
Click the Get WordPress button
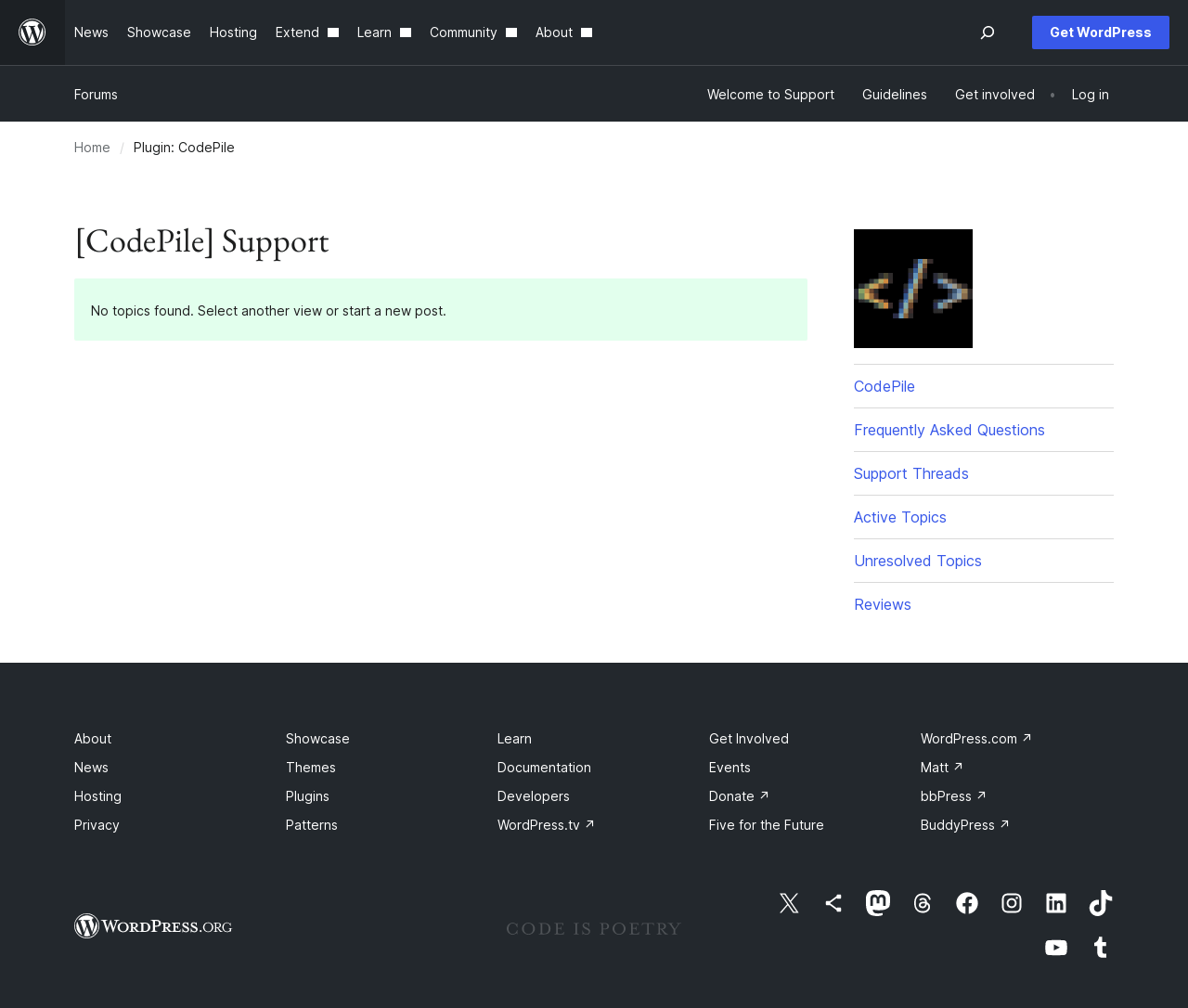[x=1101, y=32]
